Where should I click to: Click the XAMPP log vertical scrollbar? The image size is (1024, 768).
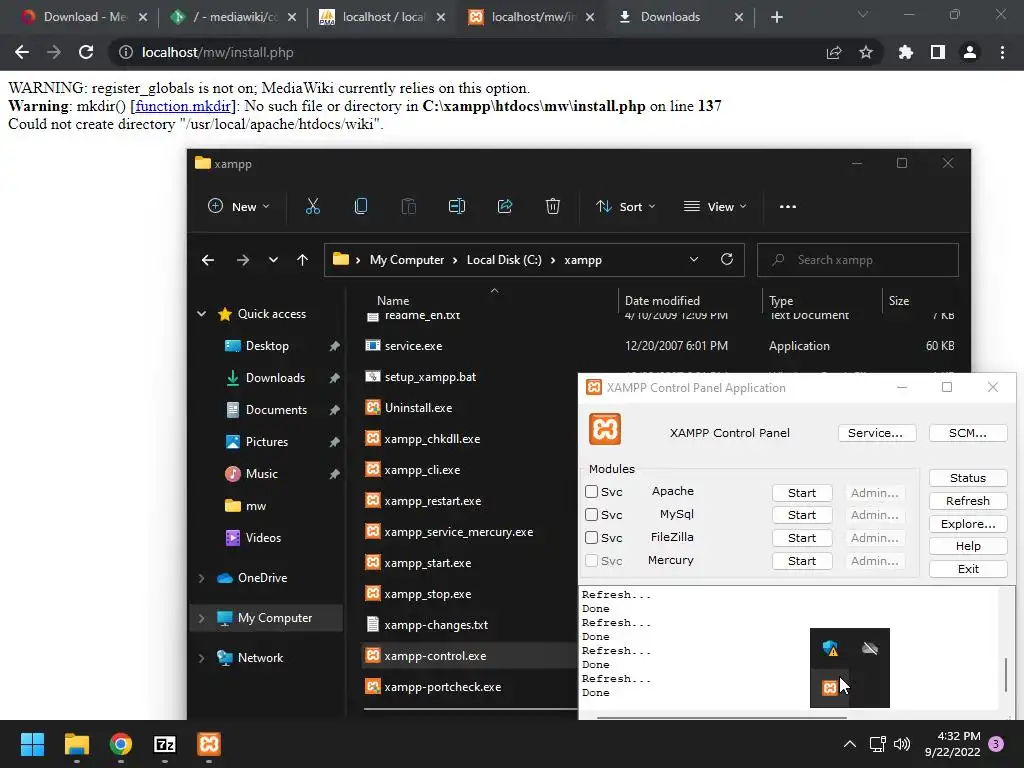[1006, 675]
